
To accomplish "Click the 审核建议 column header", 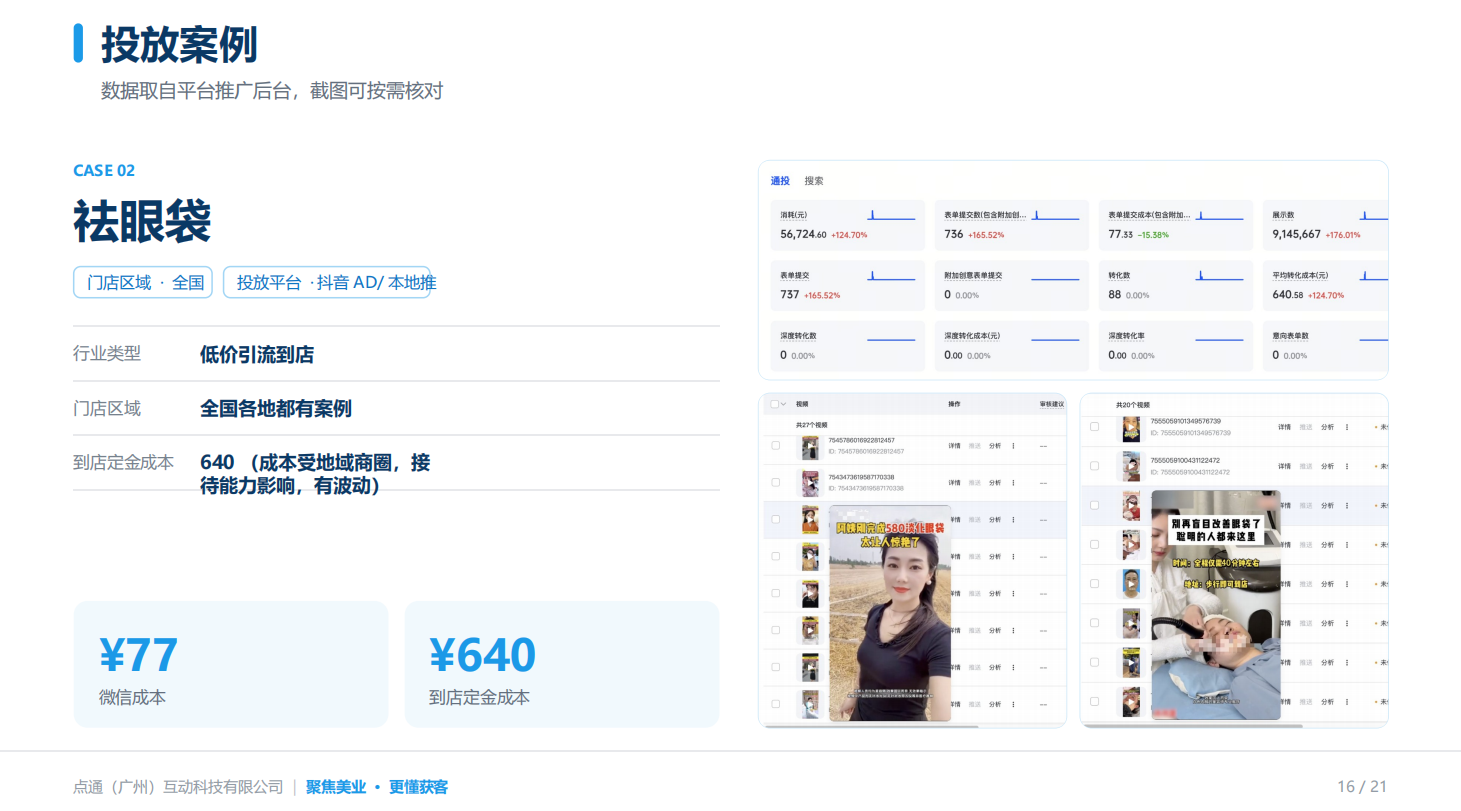I will point(1052,404).
